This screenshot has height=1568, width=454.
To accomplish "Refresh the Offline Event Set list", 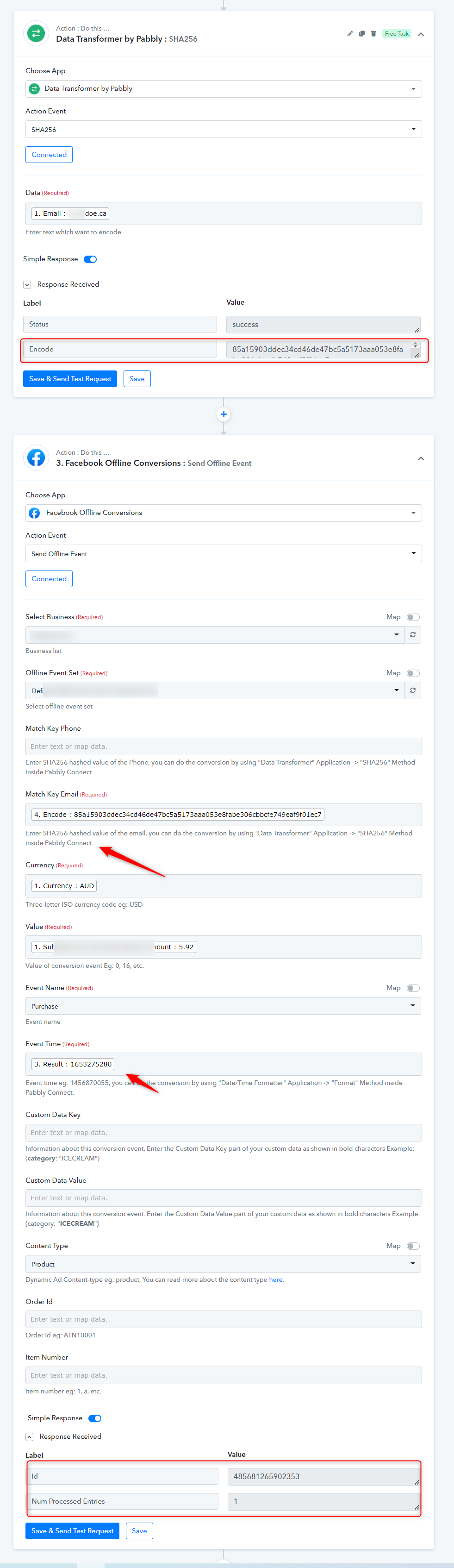I will tap(413, 690).
